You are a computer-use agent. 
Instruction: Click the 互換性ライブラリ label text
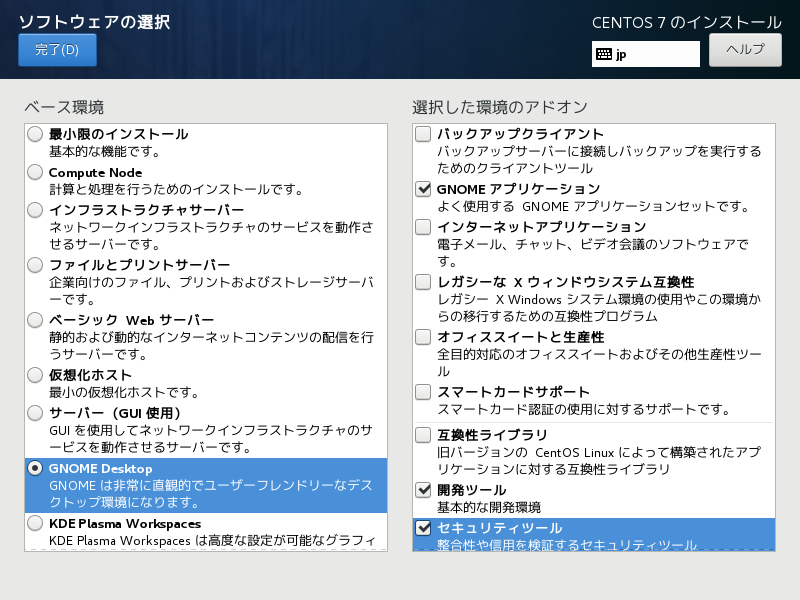point(492,435)
